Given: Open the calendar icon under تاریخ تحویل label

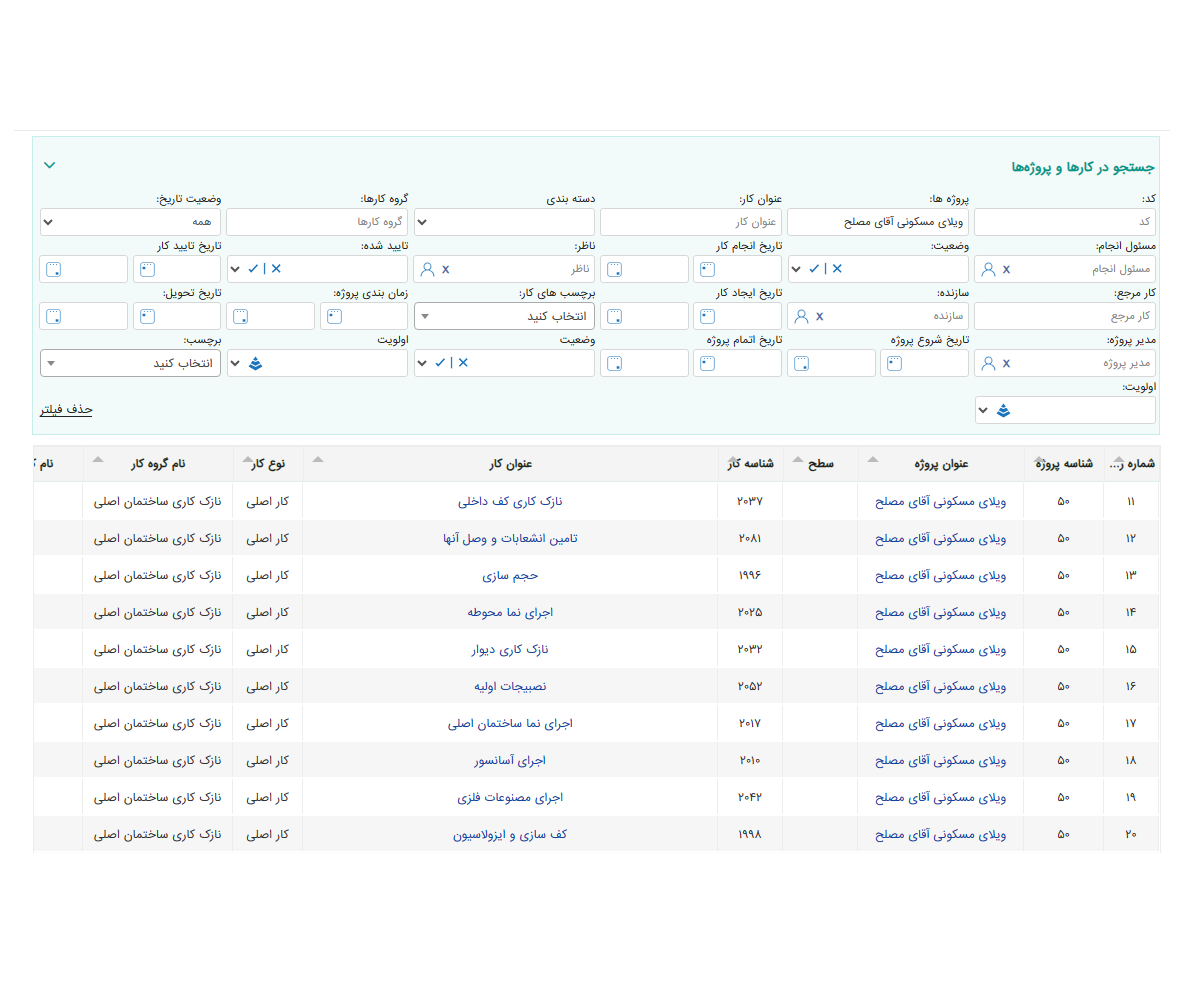Looking at the screenshot, I should click(x=148, y=316).
